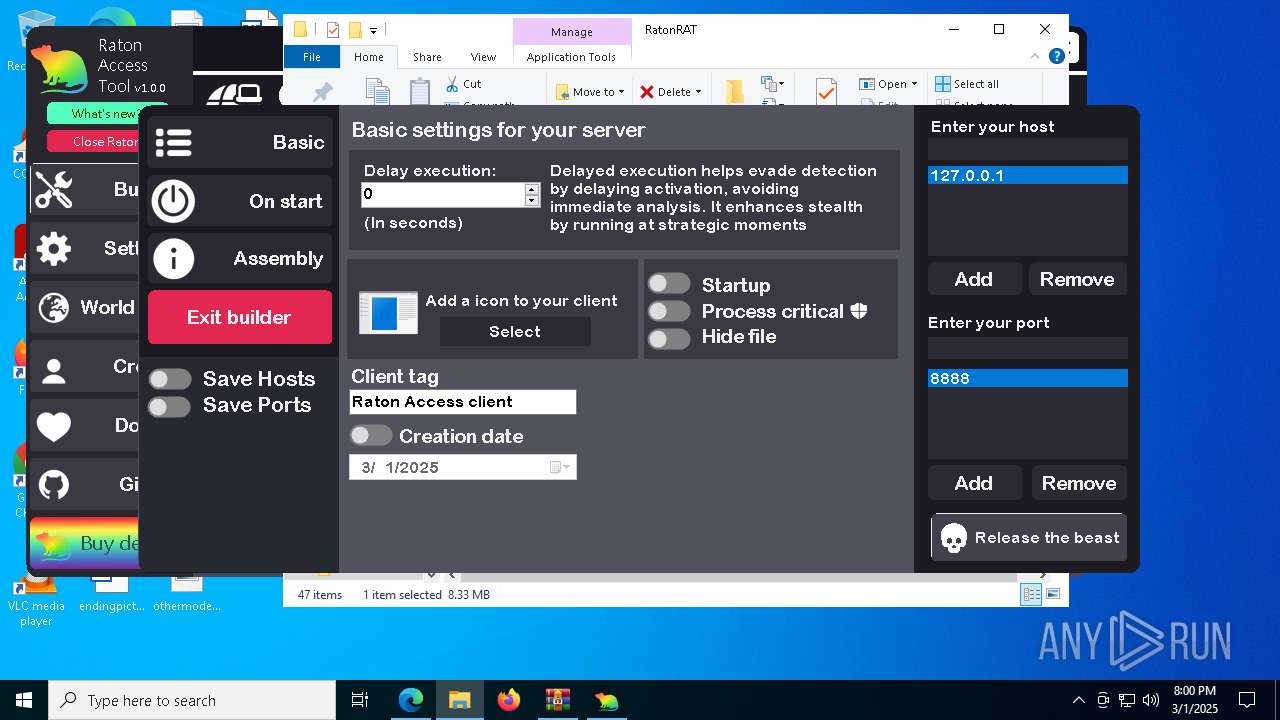
Task: Click the info icon for Assembly
Action: [x=173, y=259]
